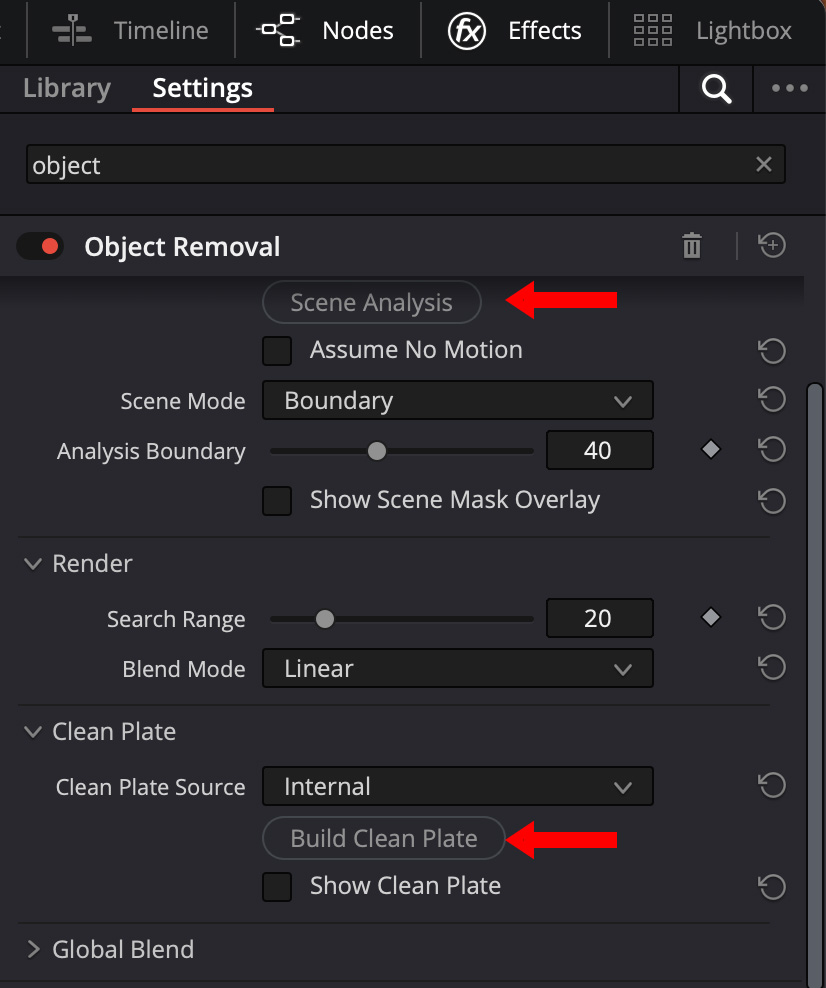
Task: Check Show Scene Mask Overlay
Action: pos(277,500)
